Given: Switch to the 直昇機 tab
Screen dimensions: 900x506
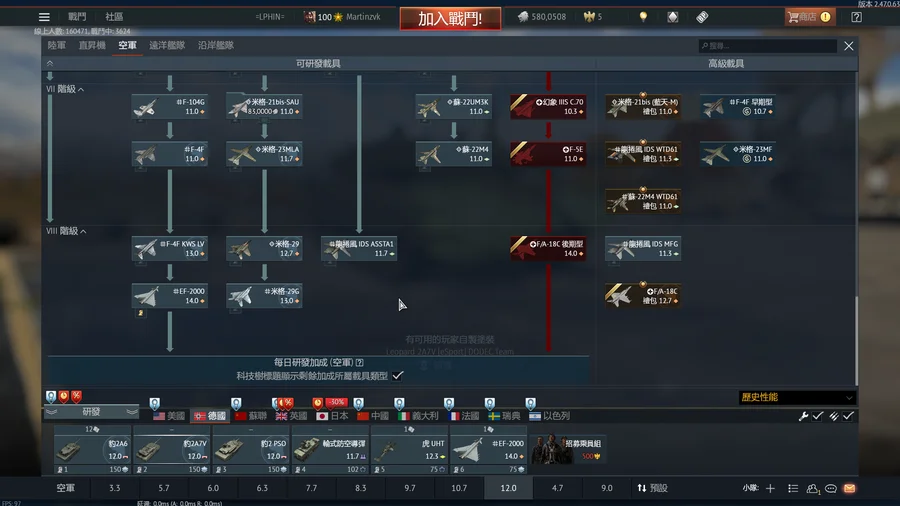Looking at the screenshot, I should click(x=92, y=45).
